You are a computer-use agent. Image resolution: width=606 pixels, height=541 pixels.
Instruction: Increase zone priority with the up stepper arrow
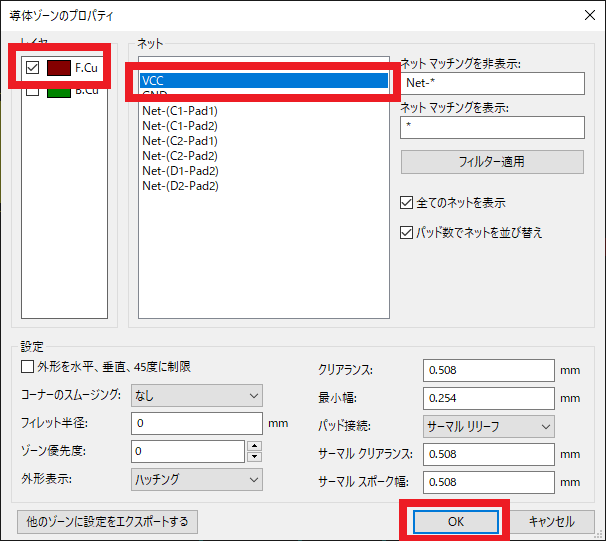click(254, 446)
